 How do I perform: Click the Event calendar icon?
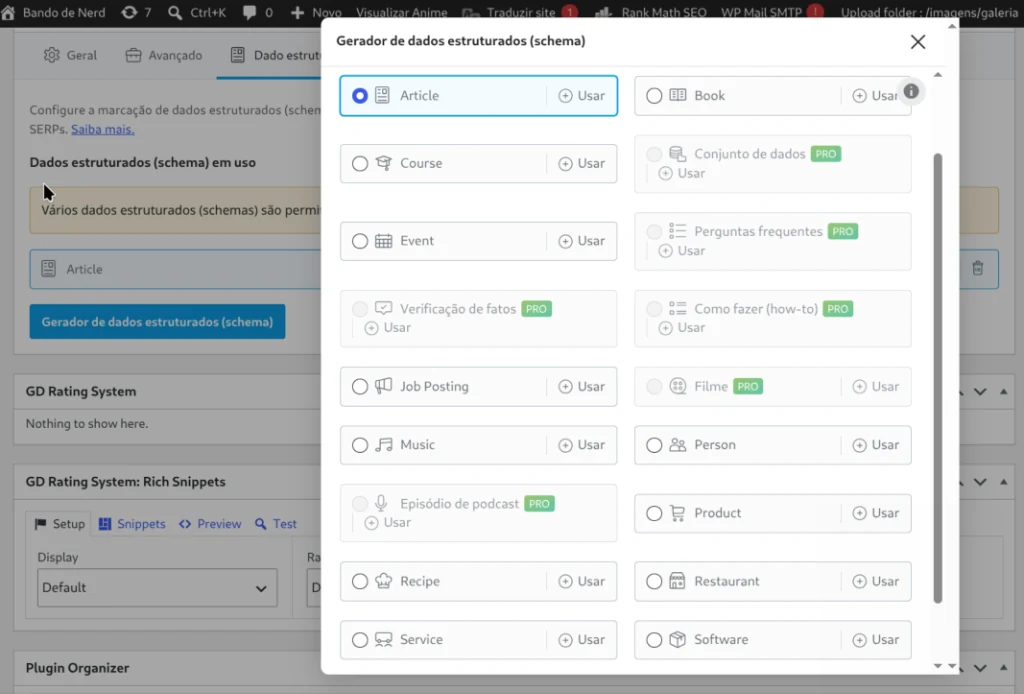pyautogui.click(x=383, y=241)
